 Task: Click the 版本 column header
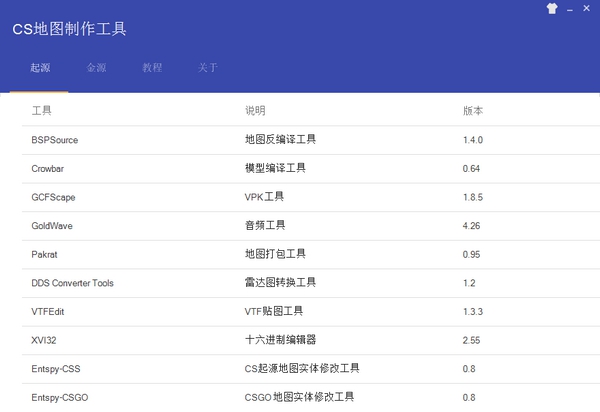pos(473,111)
